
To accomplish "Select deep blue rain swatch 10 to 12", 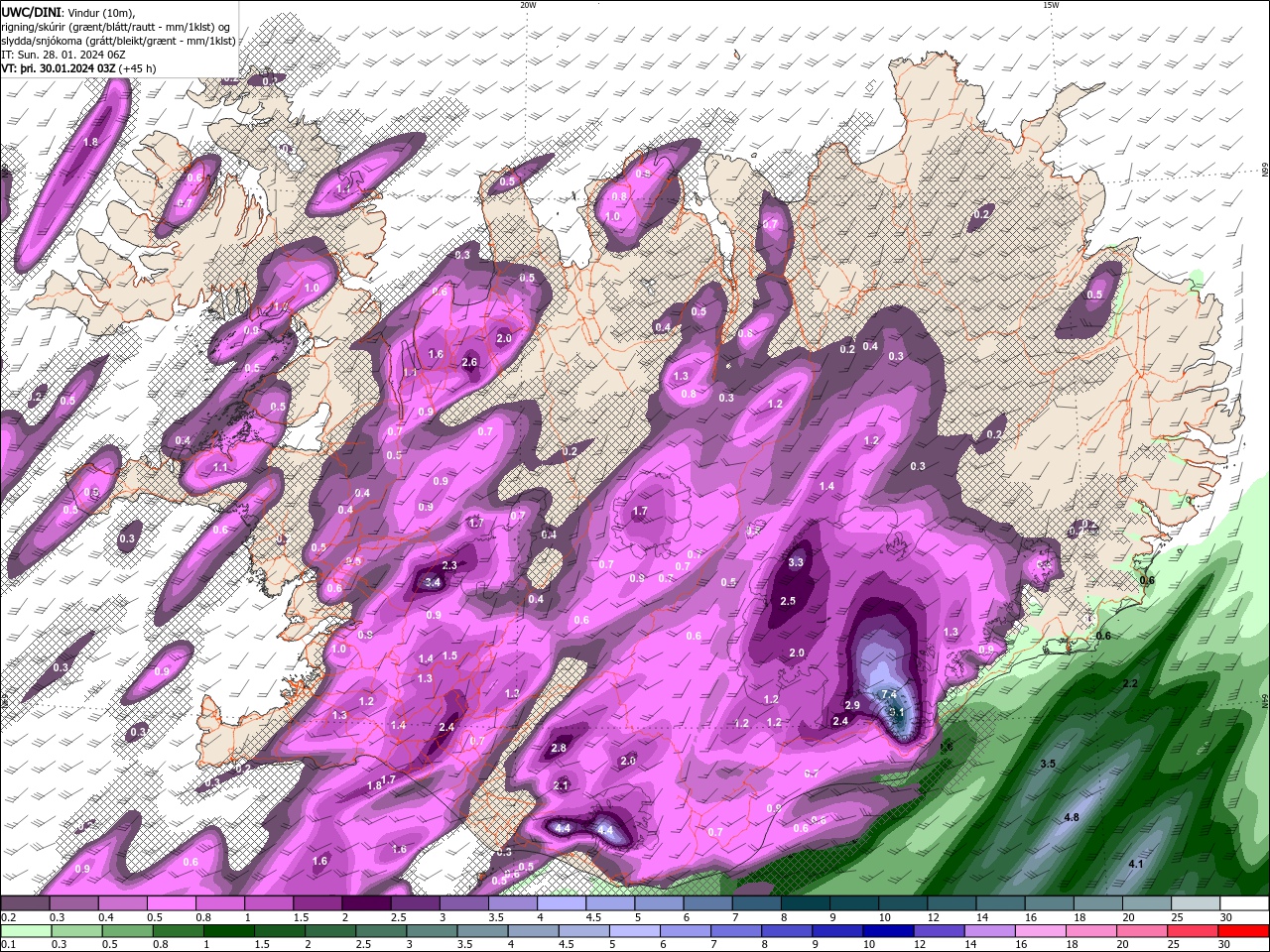I will (x=888, y=931).
